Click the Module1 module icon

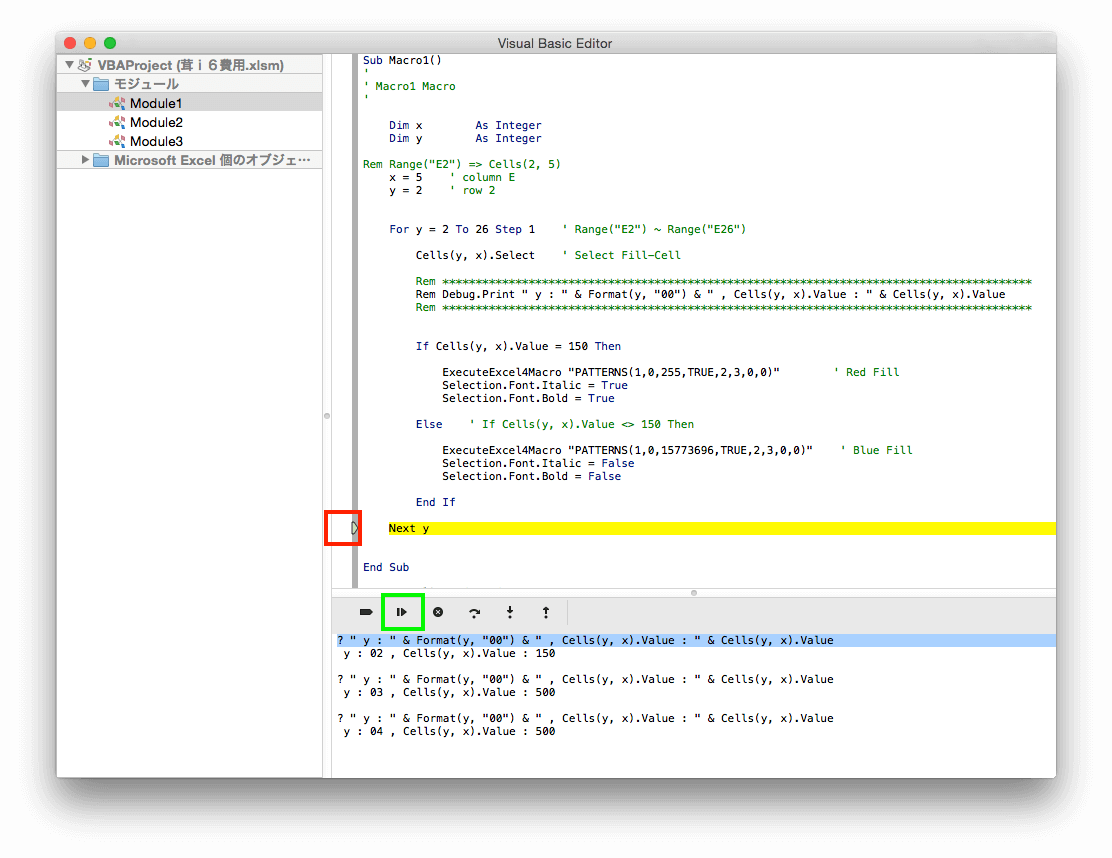(x=117, y=104)
